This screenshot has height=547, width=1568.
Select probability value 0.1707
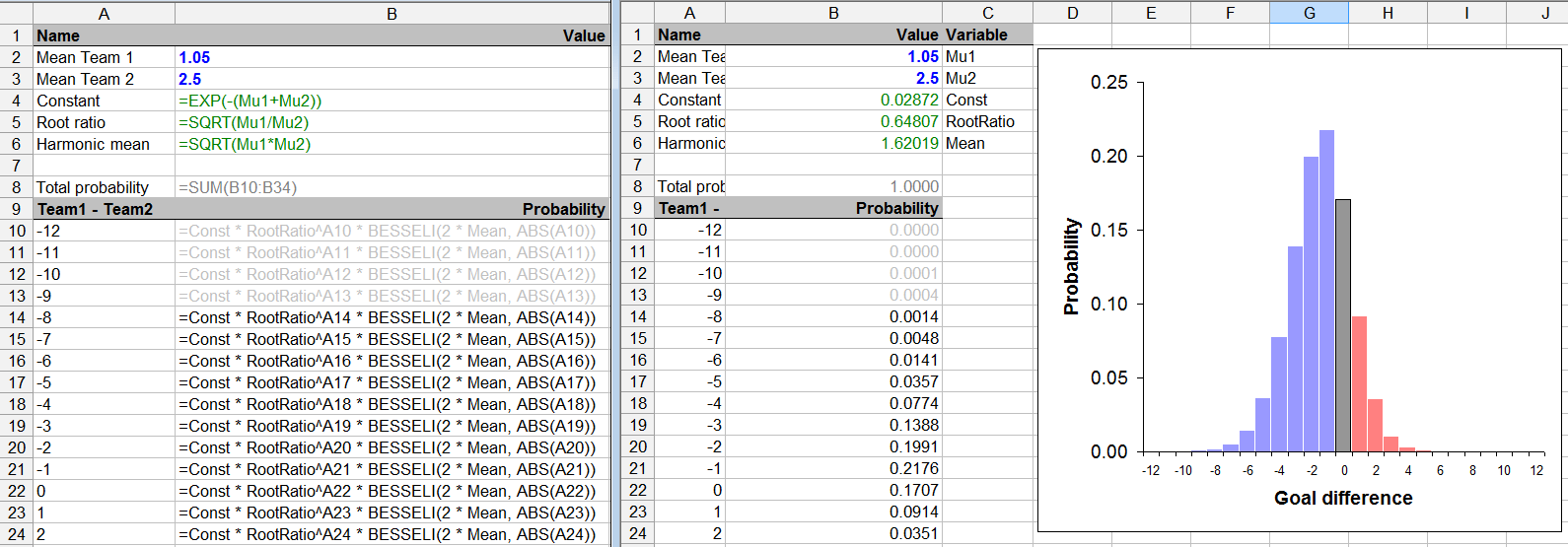pos(833,490)
